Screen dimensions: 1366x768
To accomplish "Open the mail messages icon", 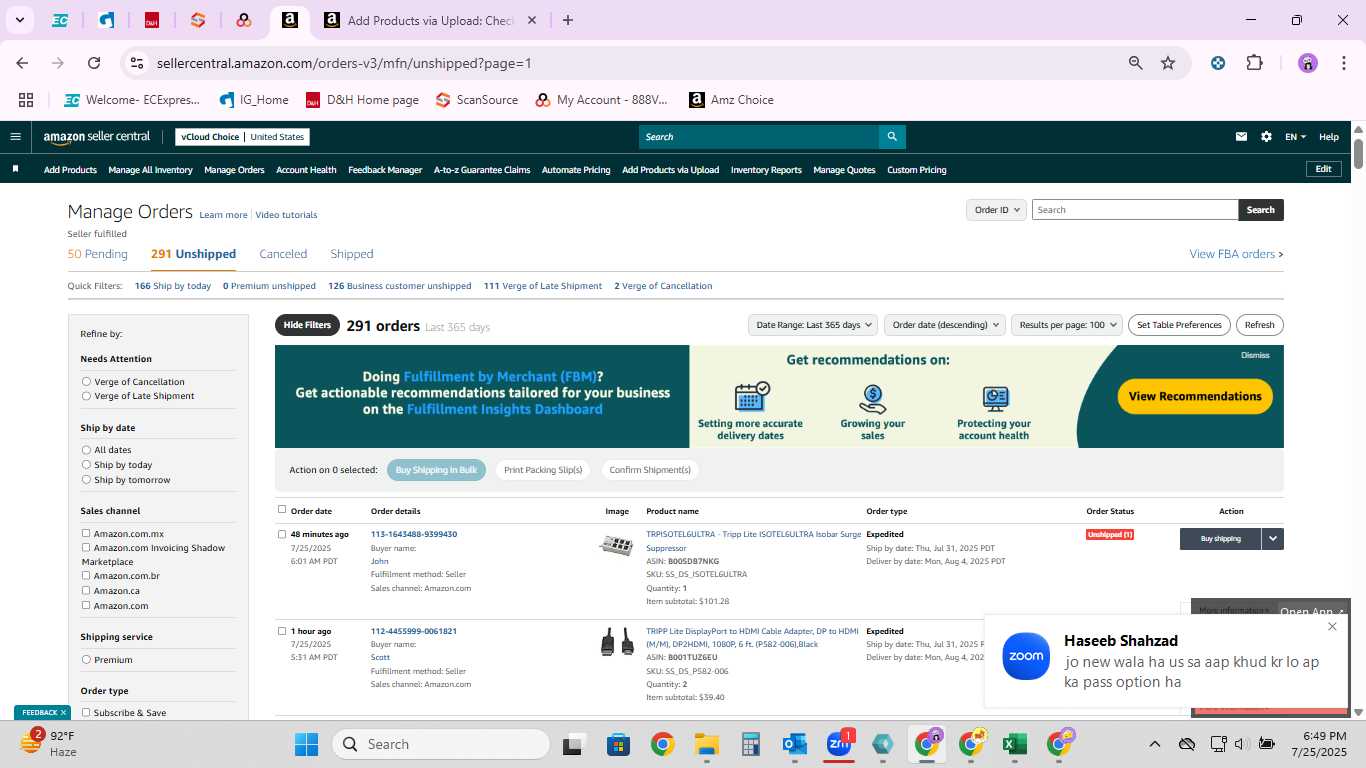I will (1241, 137).
